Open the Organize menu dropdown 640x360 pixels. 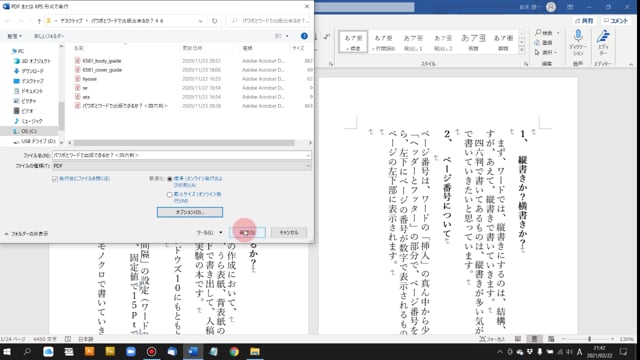coord(15,36)
